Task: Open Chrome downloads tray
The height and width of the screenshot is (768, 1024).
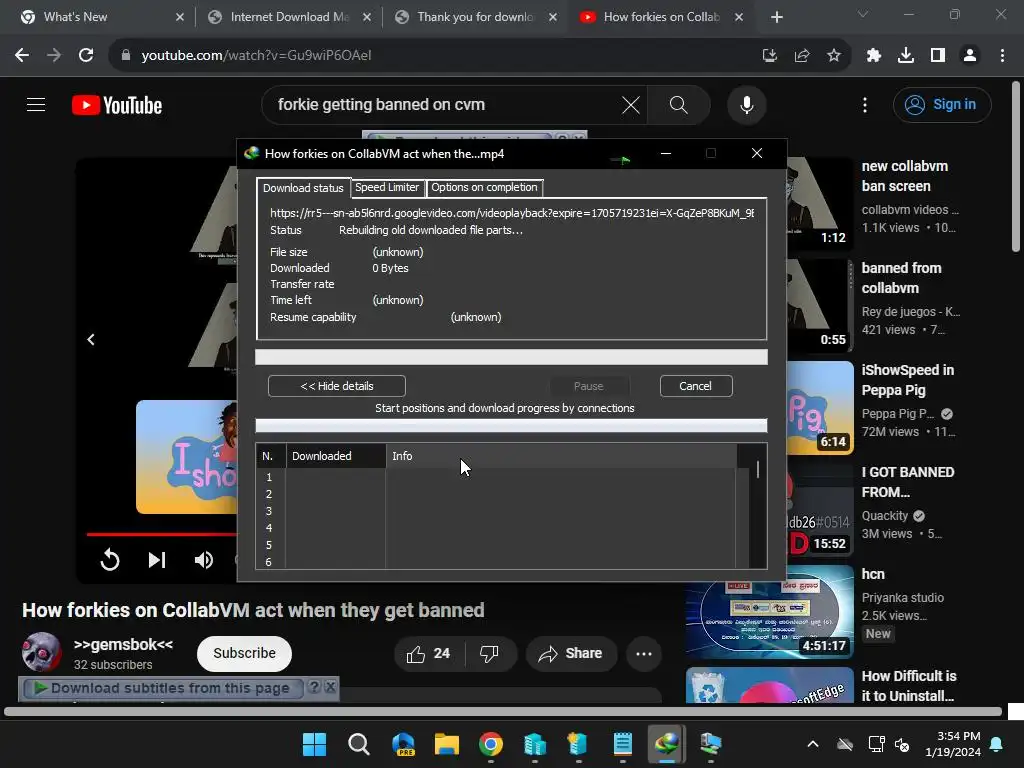Action: pyautogui.click(x=905, y=56)
